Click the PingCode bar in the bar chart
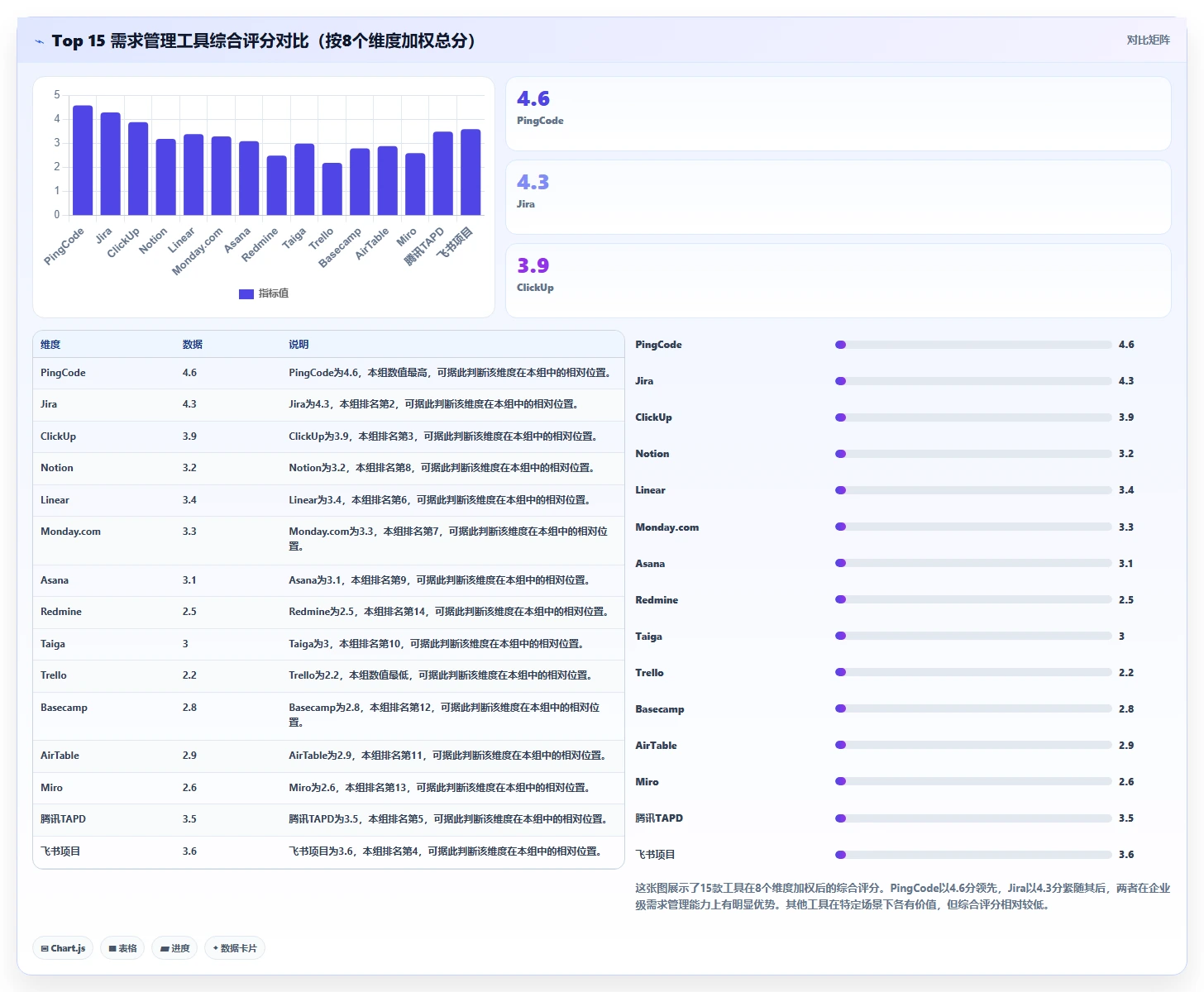 (x=83, y=160)
